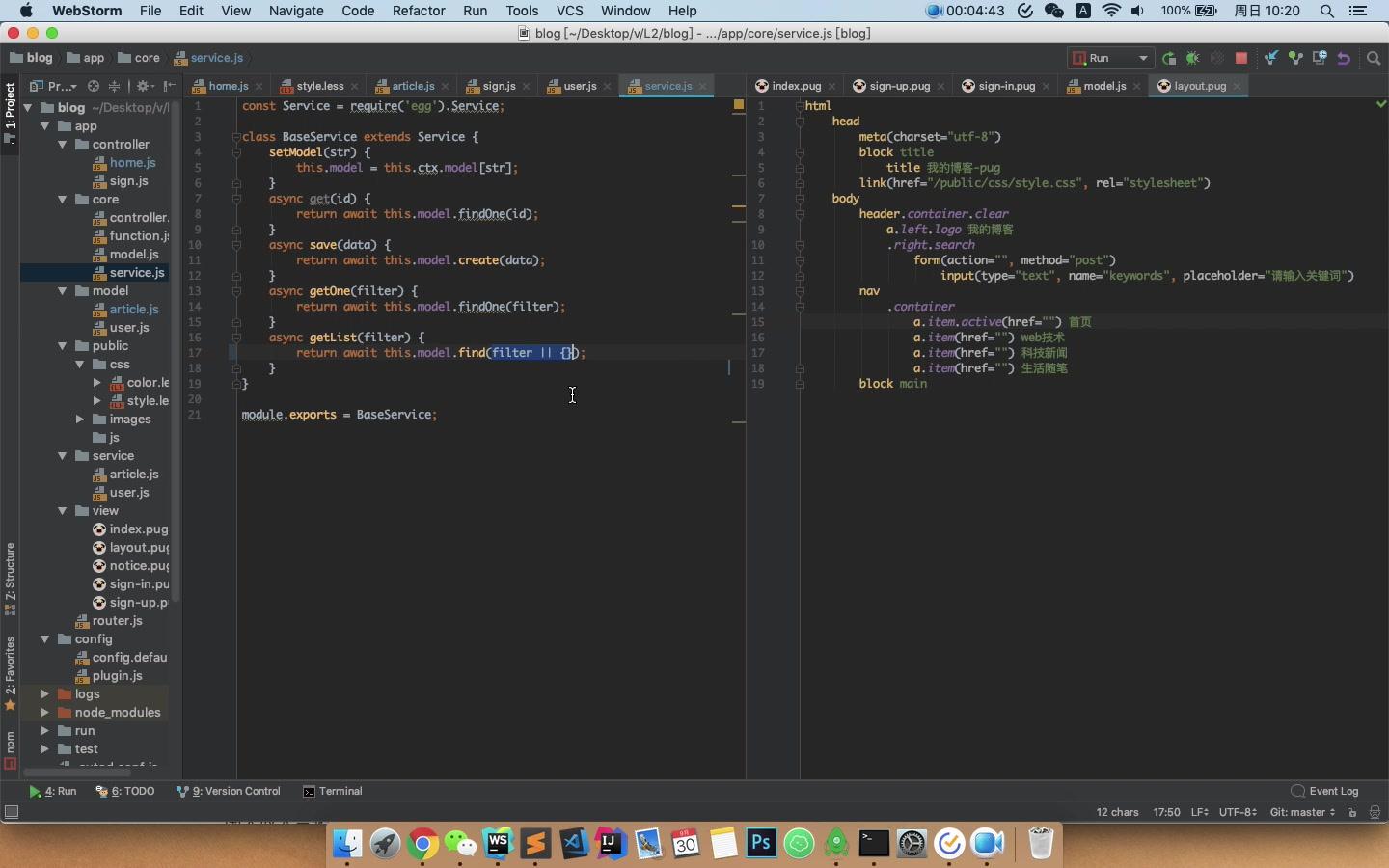1389x868 pixels.
Task: Fold the getList method at line 16
Action: (x=235, y=338)
